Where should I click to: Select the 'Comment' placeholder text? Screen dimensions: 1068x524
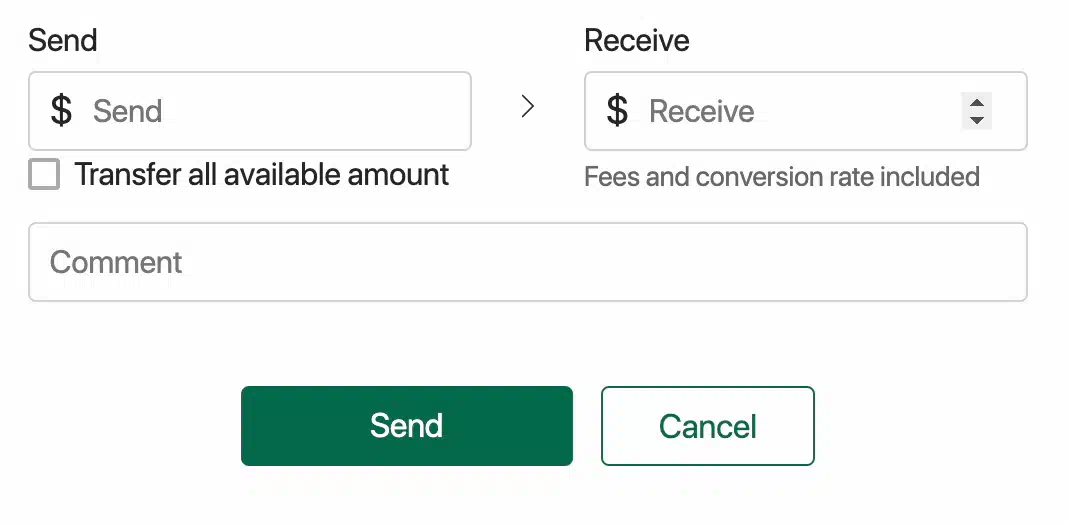(x=116, y=262)
